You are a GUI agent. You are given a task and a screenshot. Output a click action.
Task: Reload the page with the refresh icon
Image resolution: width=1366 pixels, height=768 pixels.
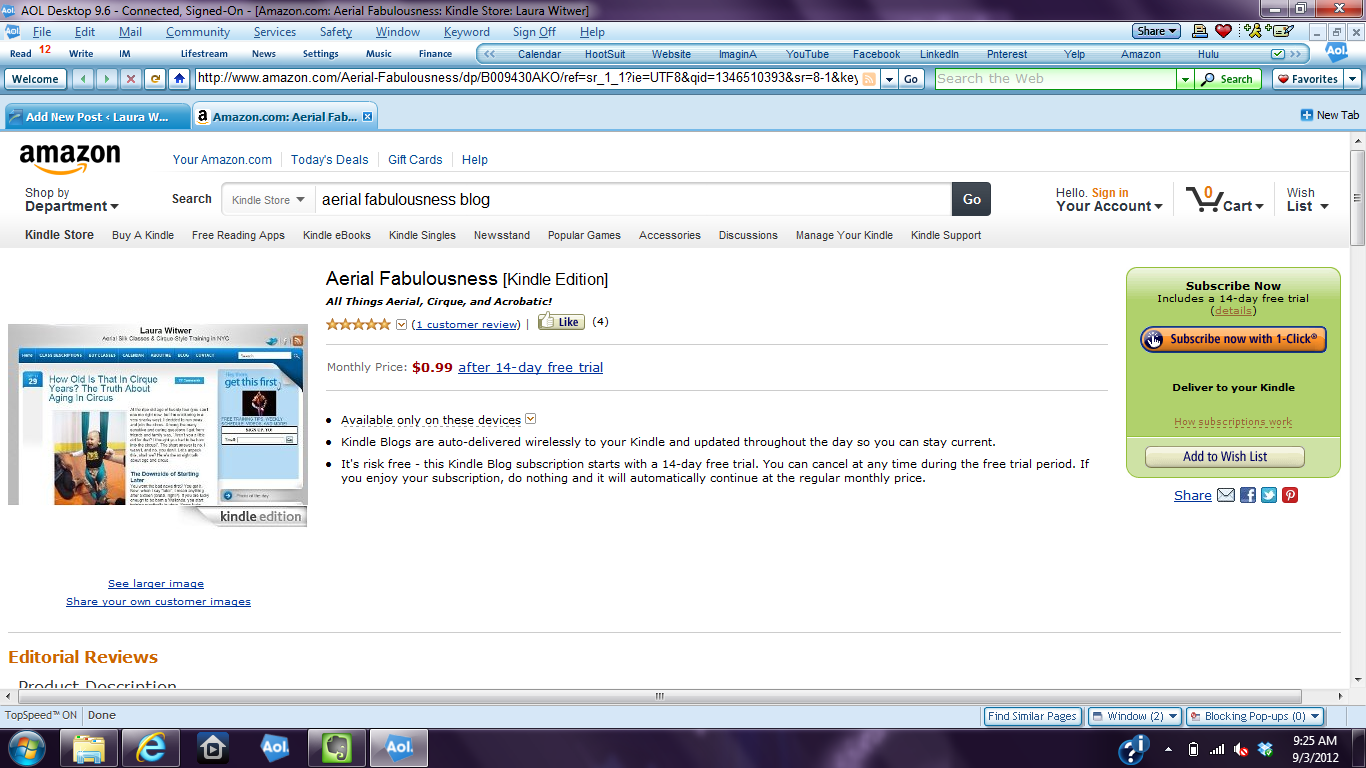click(x=155, y=79)
